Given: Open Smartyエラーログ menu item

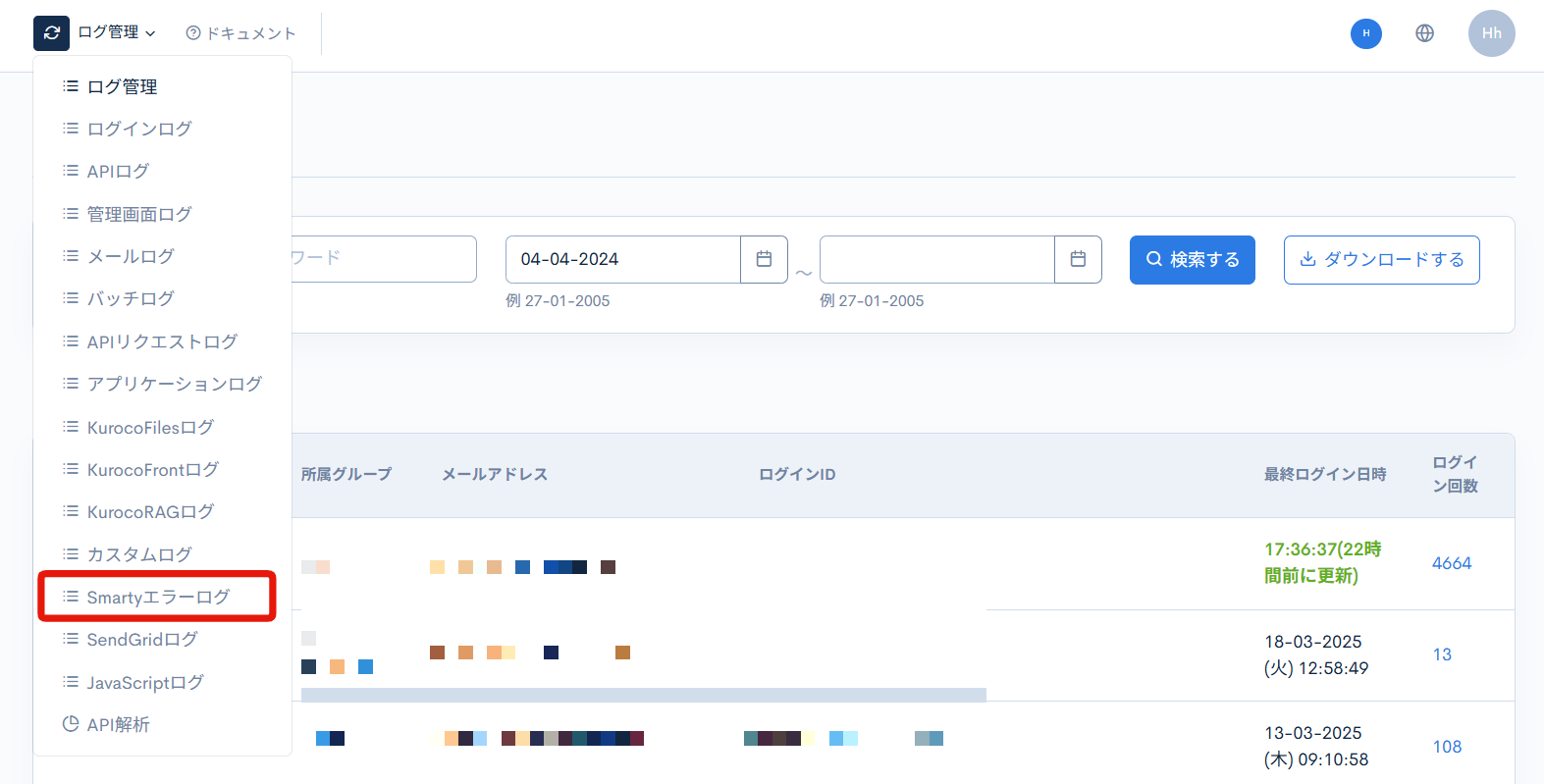Looking at the screenshot, I should coord(157,597).
